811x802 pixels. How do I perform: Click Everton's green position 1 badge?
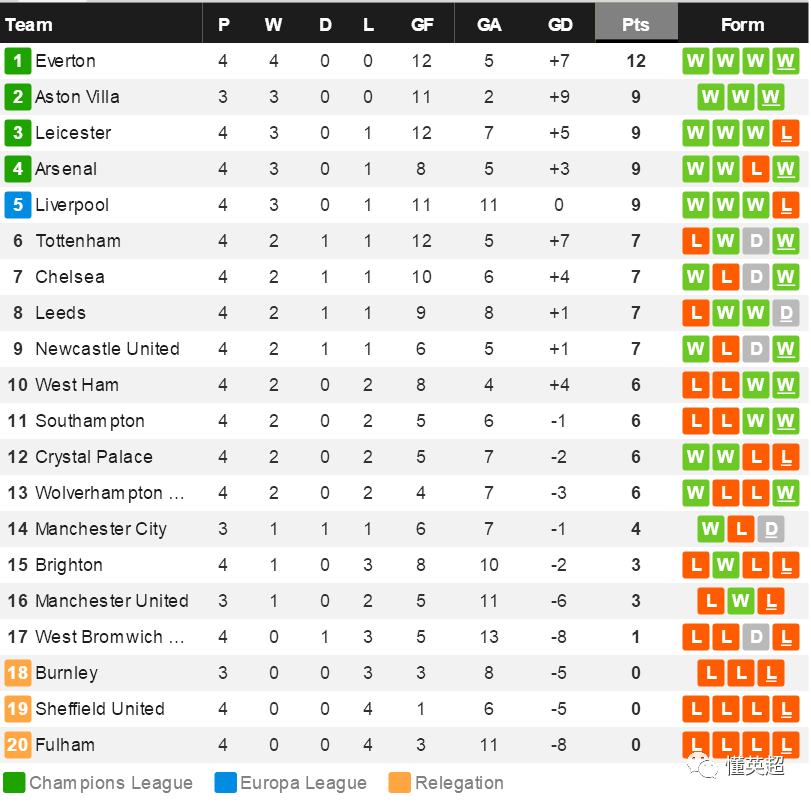(18, 61)
